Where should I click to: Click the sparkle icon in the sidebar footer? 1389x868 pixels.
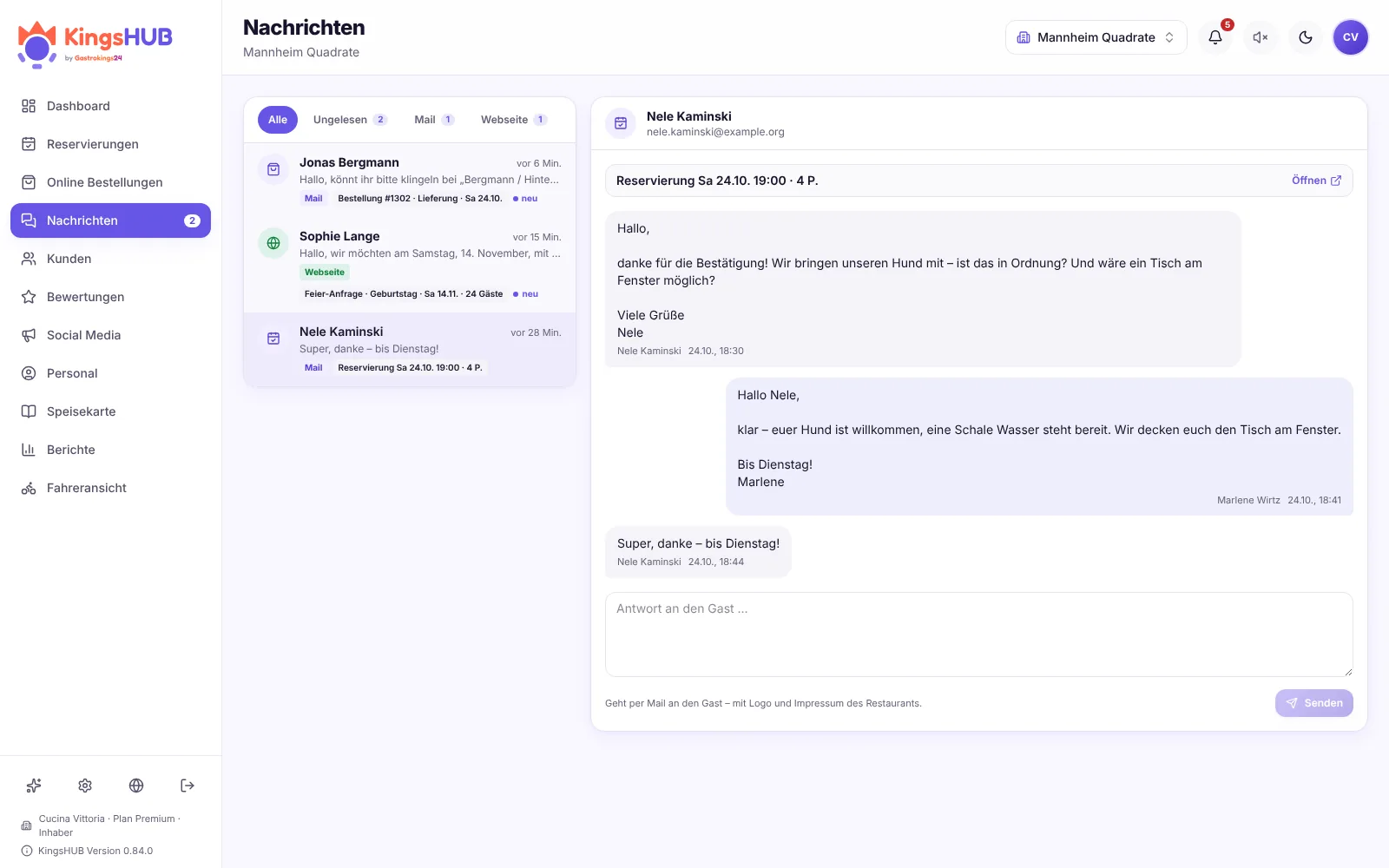pyautogui.click(x=34, y=786)
